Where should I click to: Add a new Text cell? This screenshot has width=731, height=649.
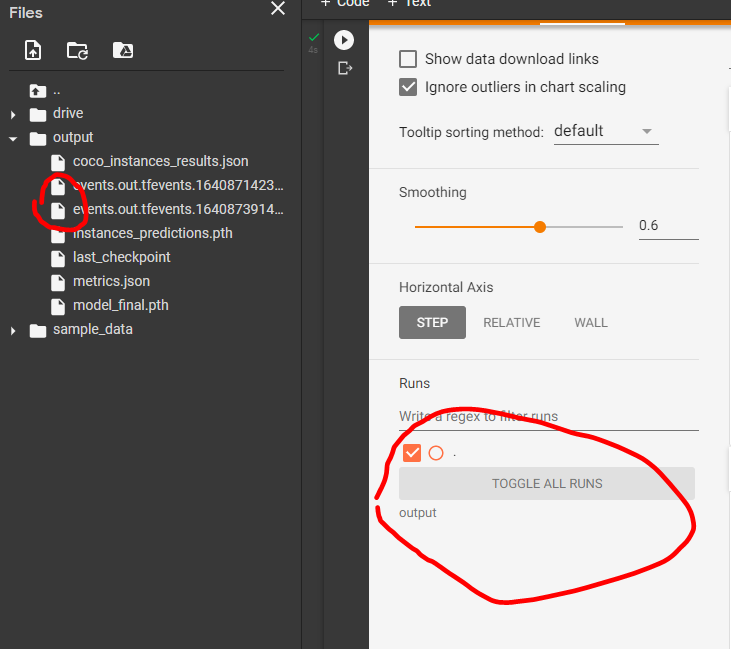pos(409,3)
